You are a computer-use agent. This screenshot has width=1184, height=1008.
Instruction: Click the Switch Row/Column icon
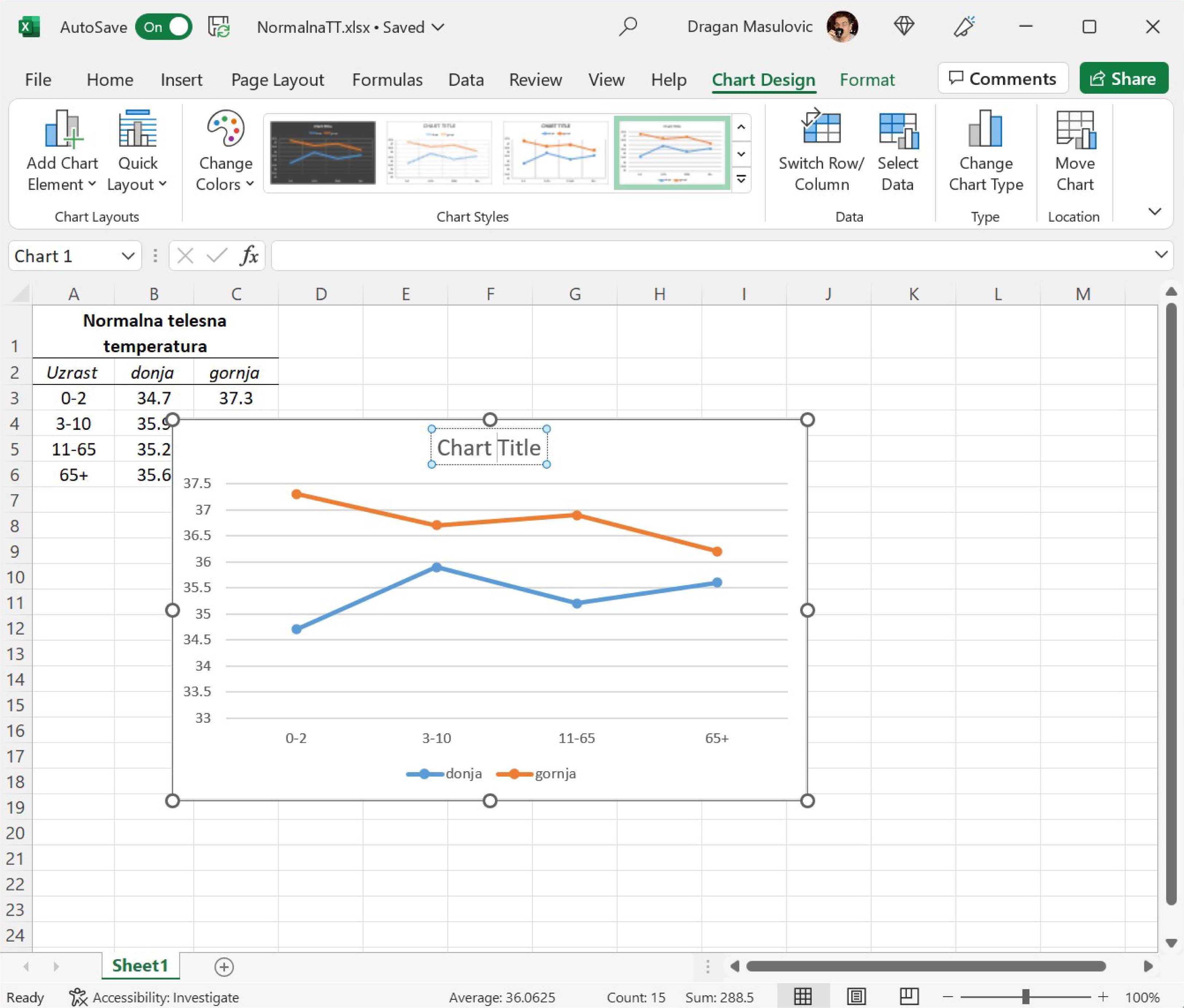pyautogui.click(x=821, y=128)
